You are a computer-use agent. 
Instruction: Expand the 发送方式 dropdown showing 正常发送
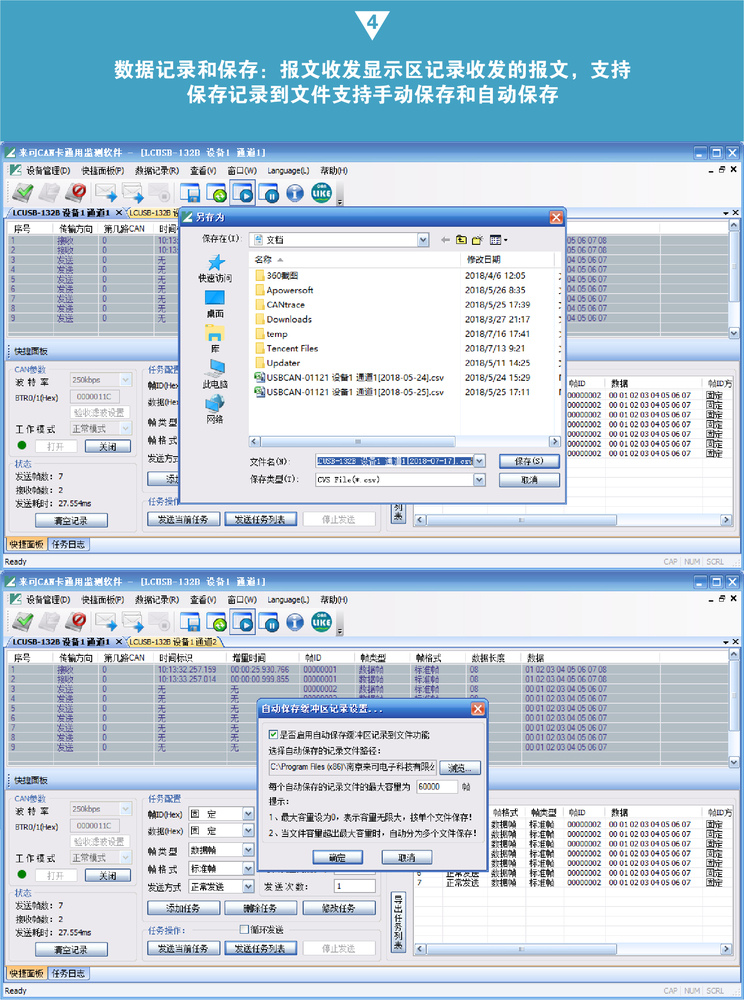tap(248, 886)
